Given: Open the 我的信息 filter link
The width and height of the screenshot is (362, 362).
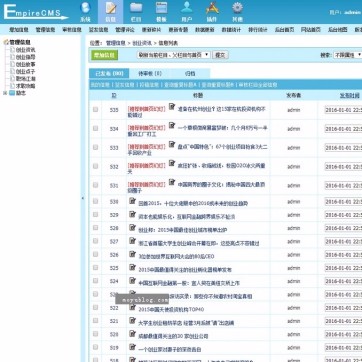Looking at the screenshot, I should [100, 85].
